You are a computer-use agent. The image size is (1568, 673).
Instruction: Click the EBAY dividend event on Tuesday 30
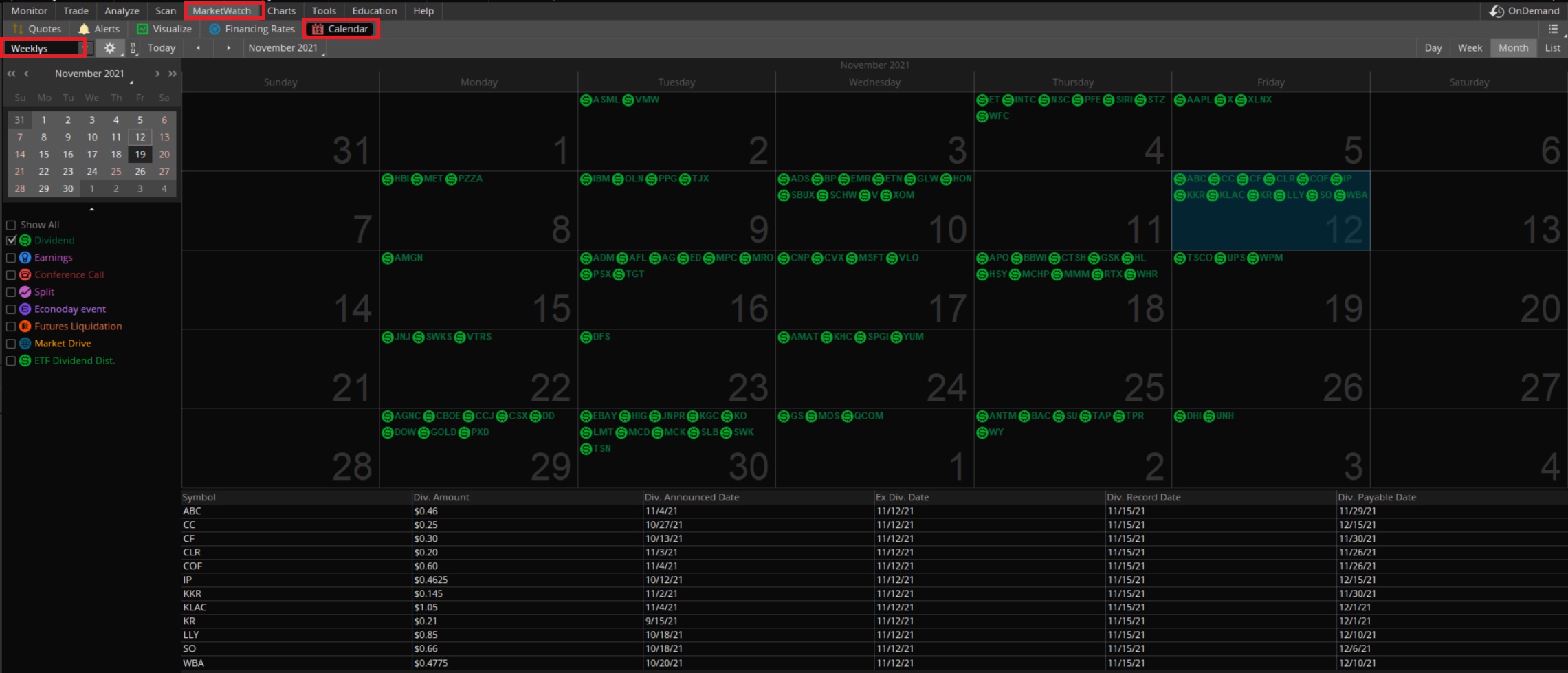599,416
